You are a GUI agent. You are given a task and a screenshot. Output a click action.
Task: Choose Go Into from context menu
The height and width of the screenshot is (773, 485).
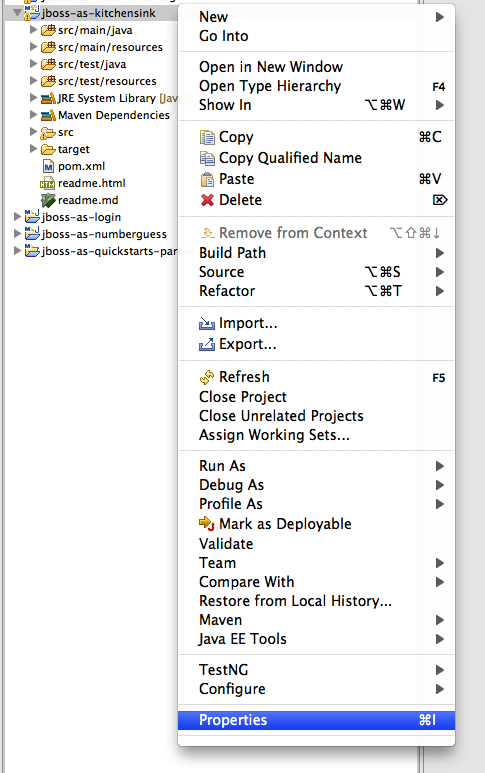pos(316,36)
